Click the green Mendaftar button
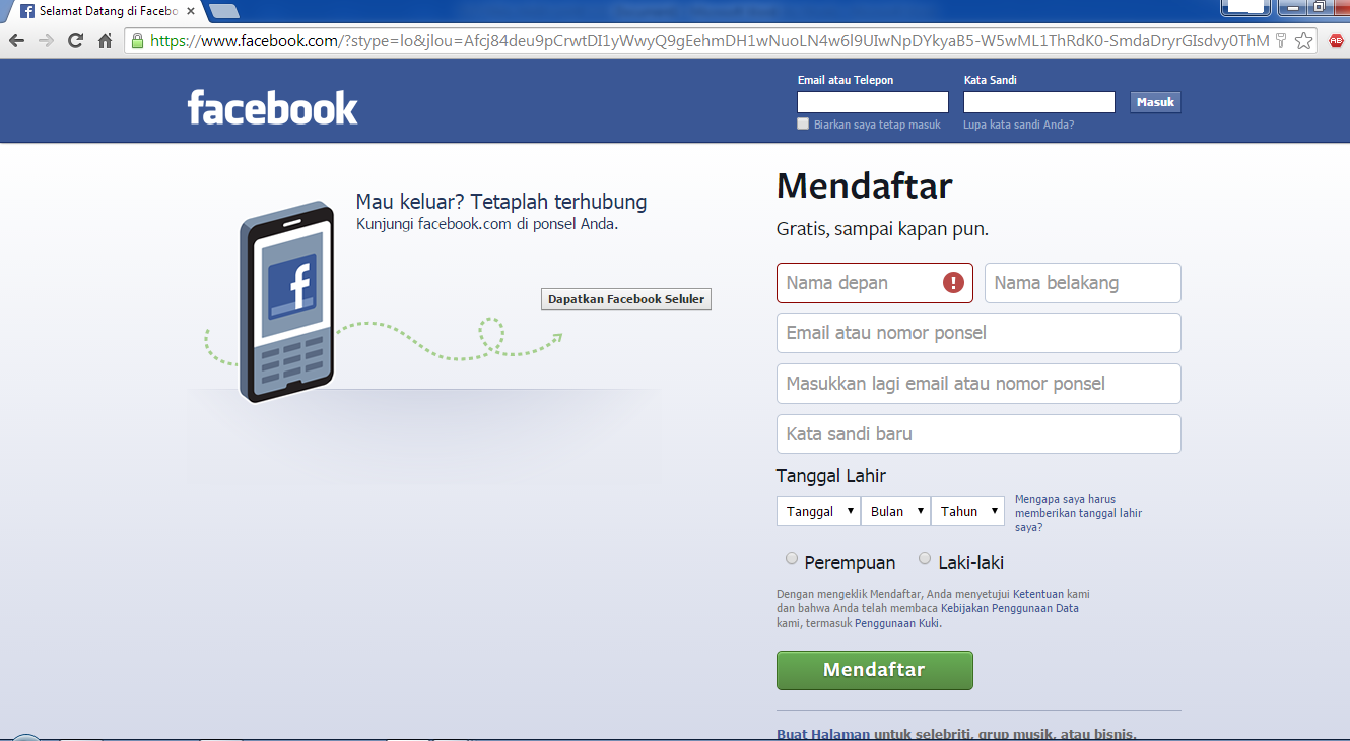This screenshot has width=1350, height=741. point(874,670)
